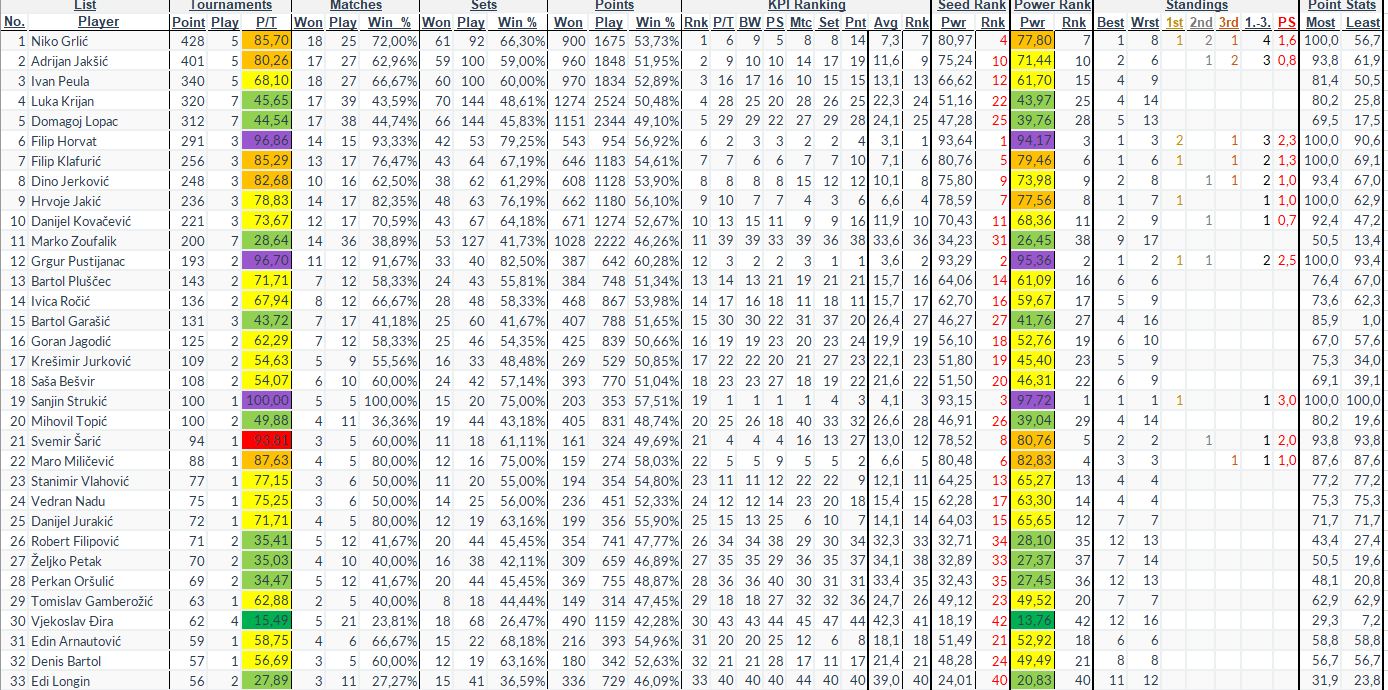Select the Seed Rank header
Viewport: 1388px width, 690px height.
(x=971, y=6)
